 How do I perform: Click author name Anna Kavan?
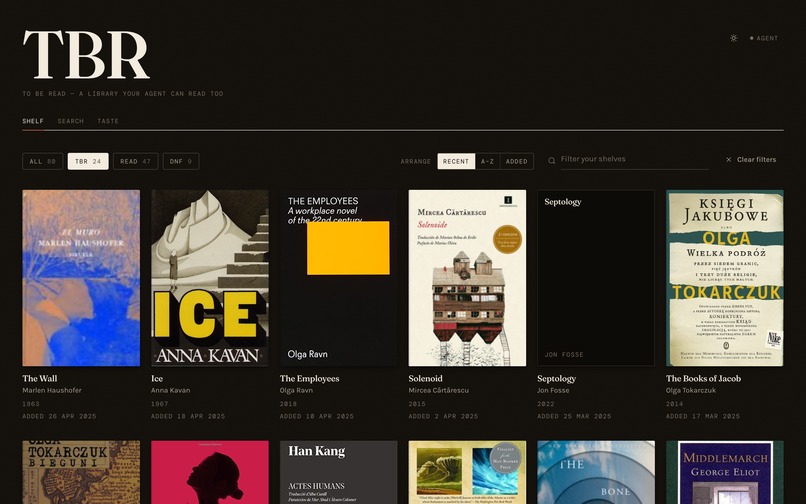point(171,390)
